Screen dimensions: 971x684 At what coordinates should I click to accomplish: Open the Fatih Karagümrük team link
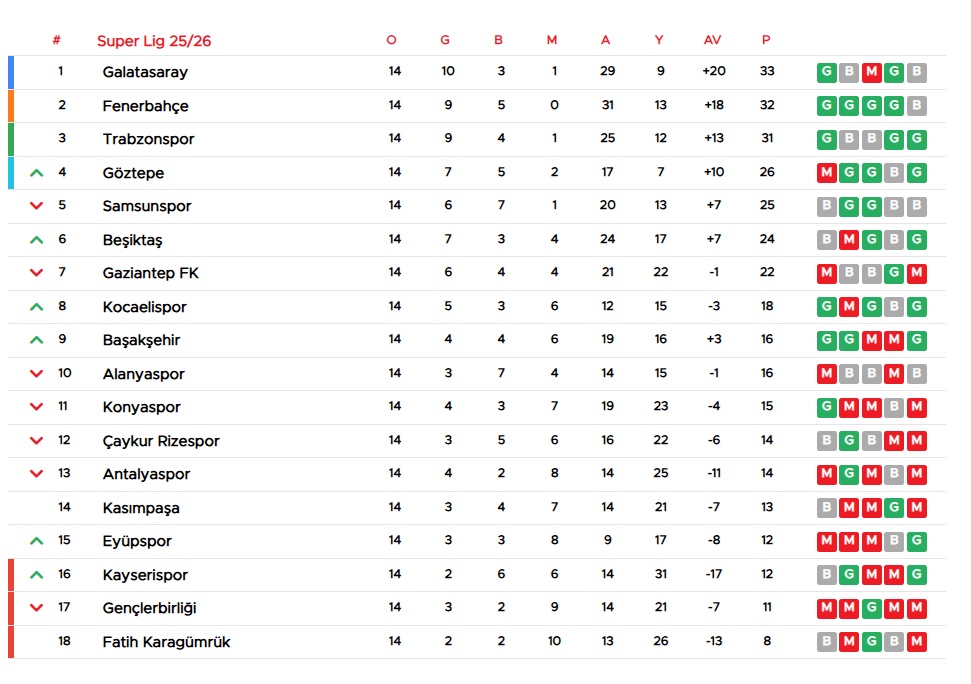[166, 642]
